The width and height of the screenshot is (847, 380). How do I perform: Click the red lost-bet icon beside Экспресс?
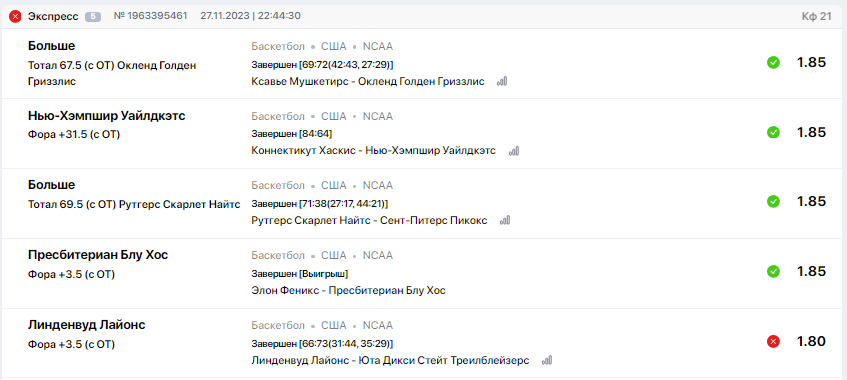[16, 17]
